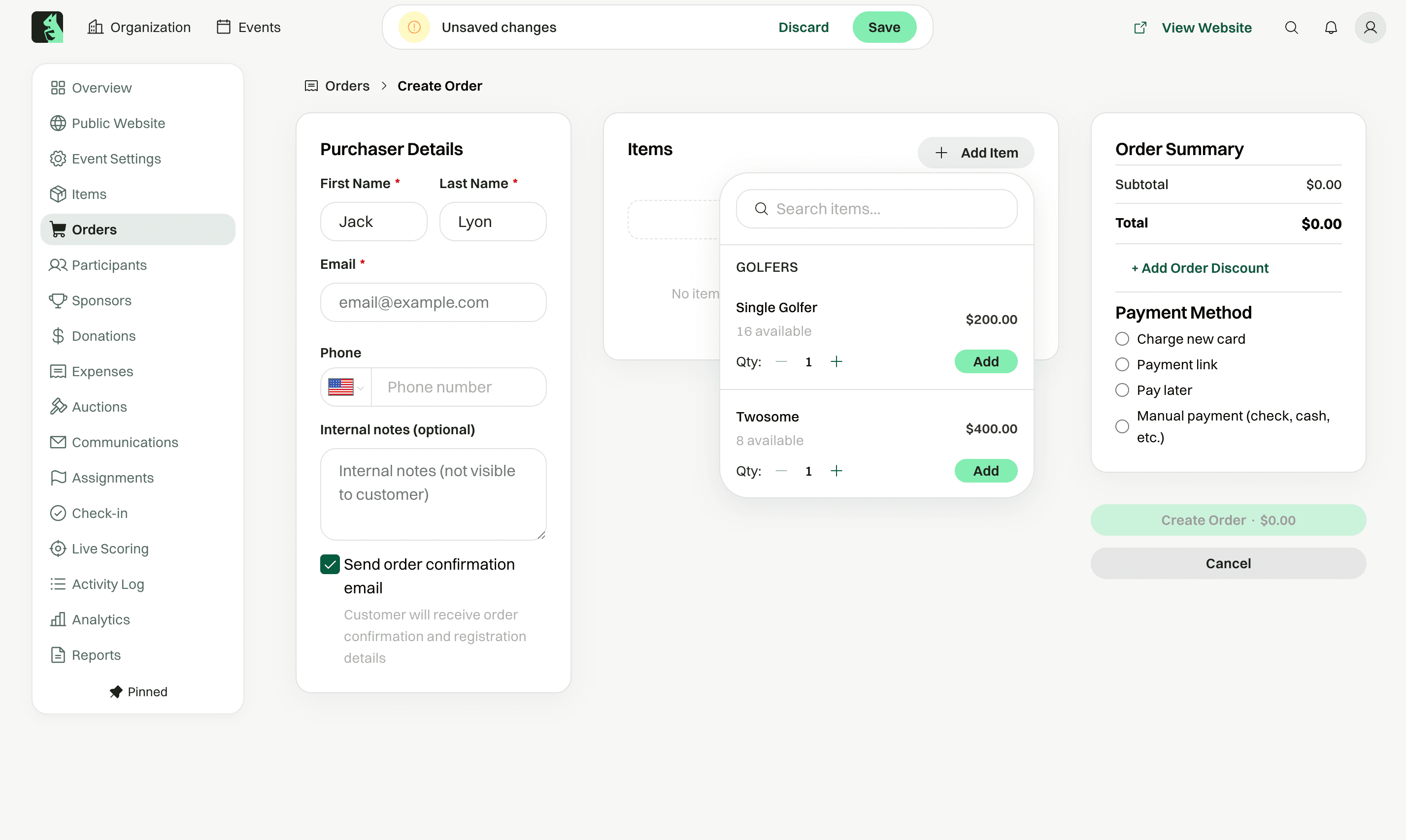Click the Overview grid icon
This screenshot has width=1406, height=840.
(x=58, y=88)
